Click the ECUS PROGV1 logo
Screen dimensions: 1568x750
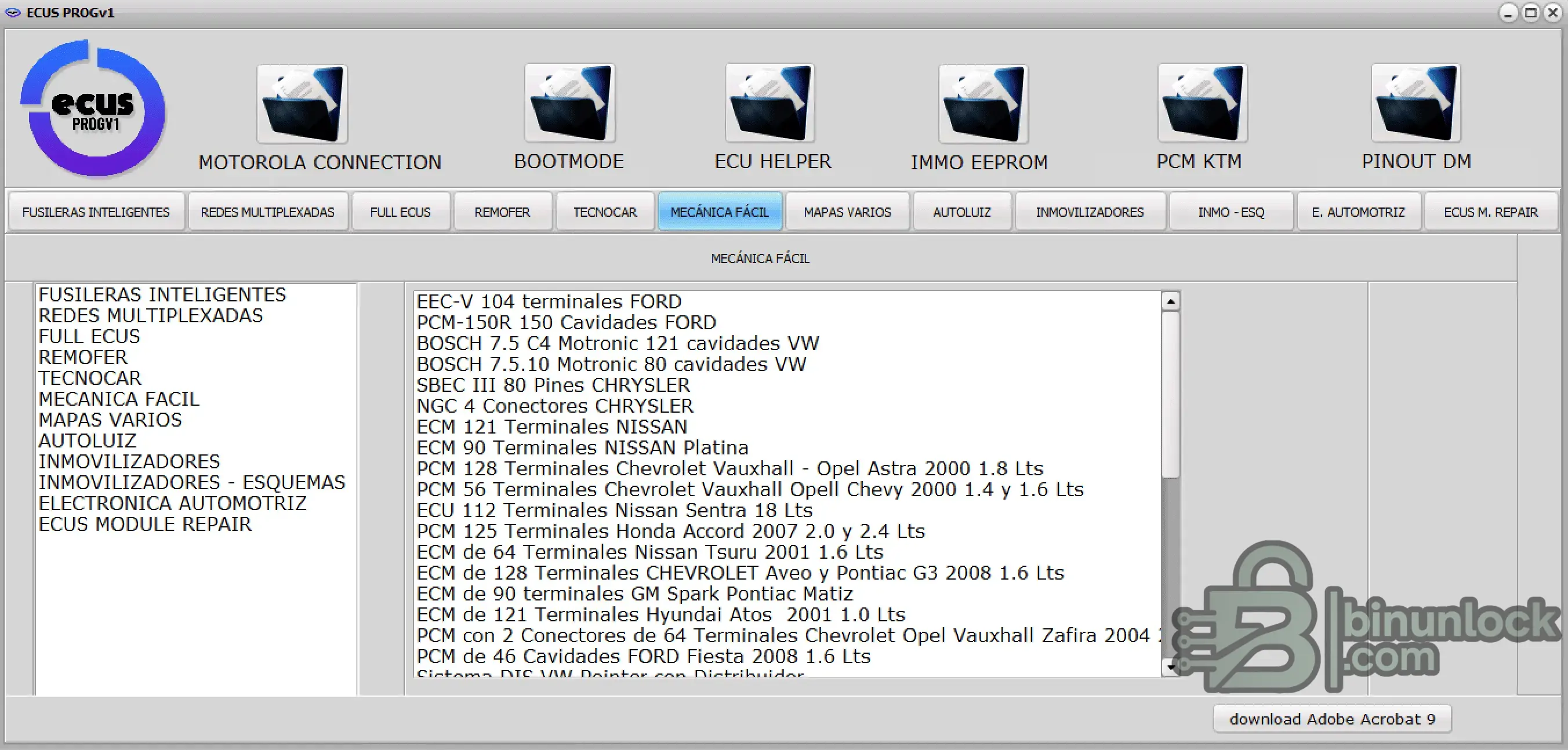[93, 108]
